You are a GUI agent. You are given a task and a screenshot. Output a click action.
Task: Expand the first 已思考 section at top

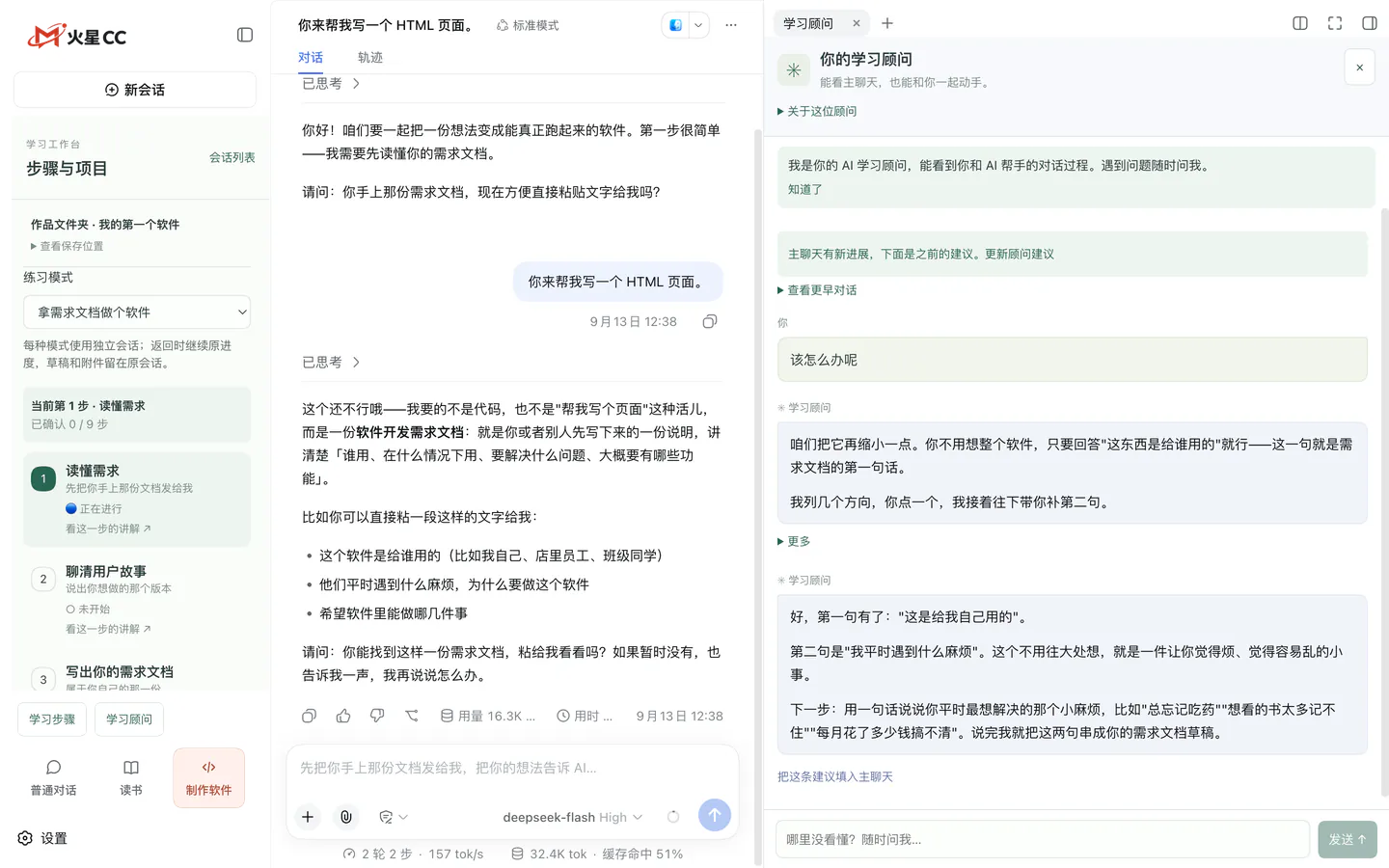[331, 84]
